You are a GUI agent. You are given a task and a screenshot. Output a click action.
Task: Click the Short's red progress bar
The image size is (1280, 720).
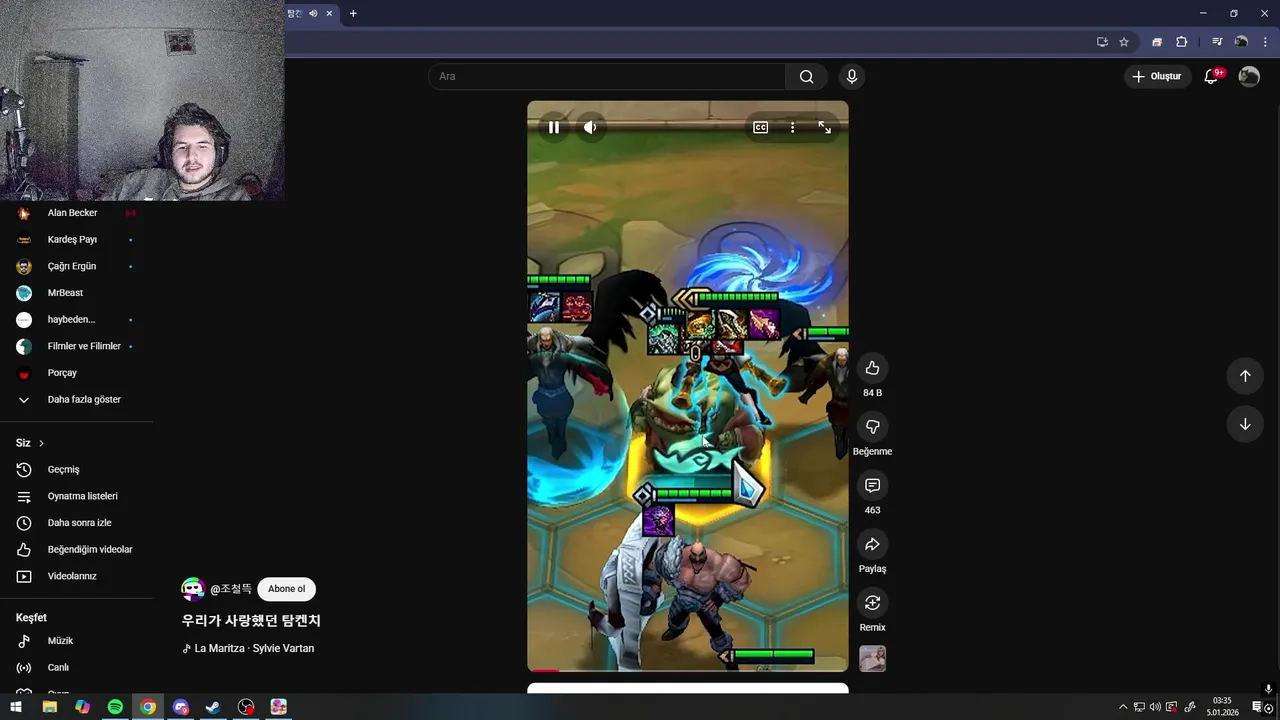point(545,670)
